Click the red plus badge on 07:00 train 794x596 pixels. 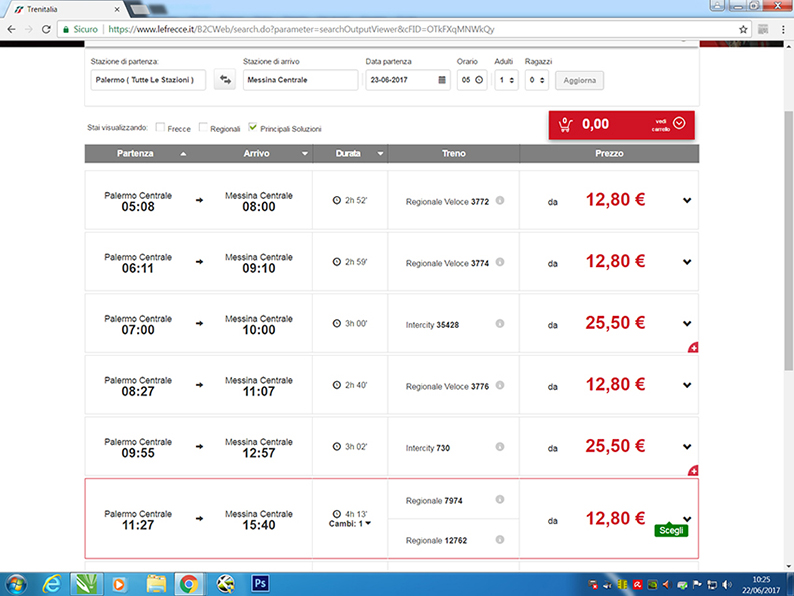pyautogui.click(x=692, y=348)
